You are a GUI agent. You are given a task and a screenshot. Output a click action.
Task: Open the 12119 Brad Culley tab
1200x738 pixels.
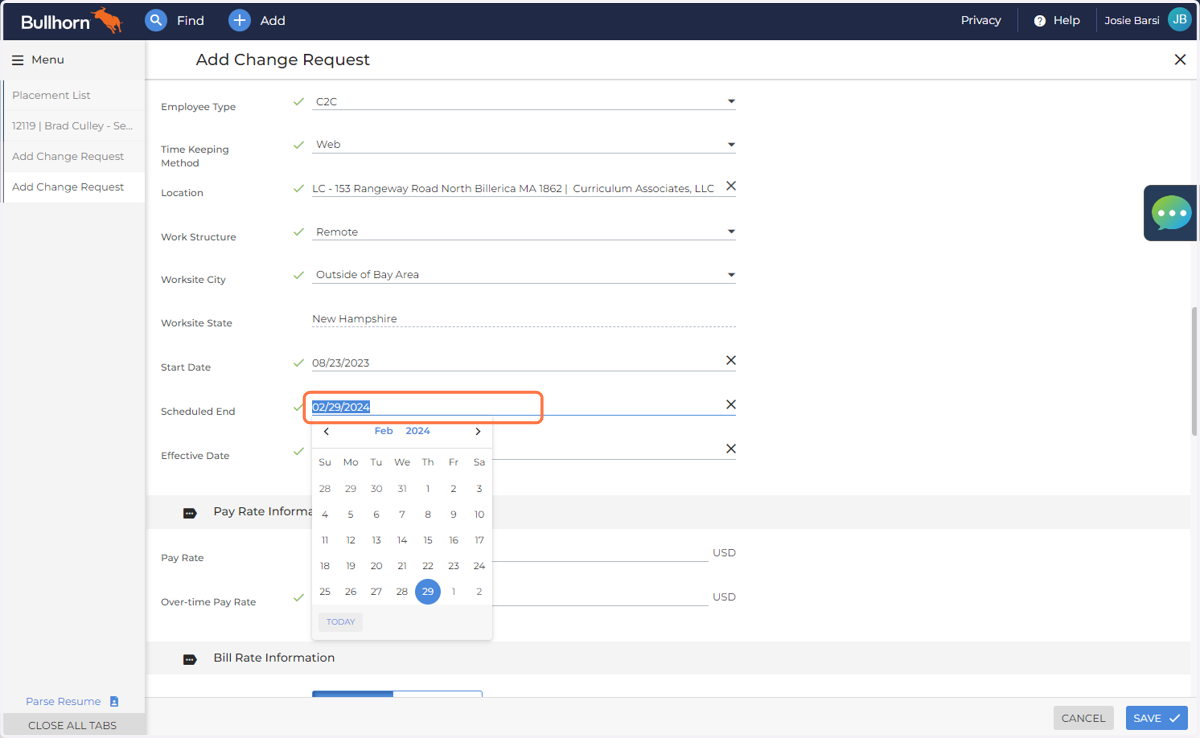pos(73,126)
